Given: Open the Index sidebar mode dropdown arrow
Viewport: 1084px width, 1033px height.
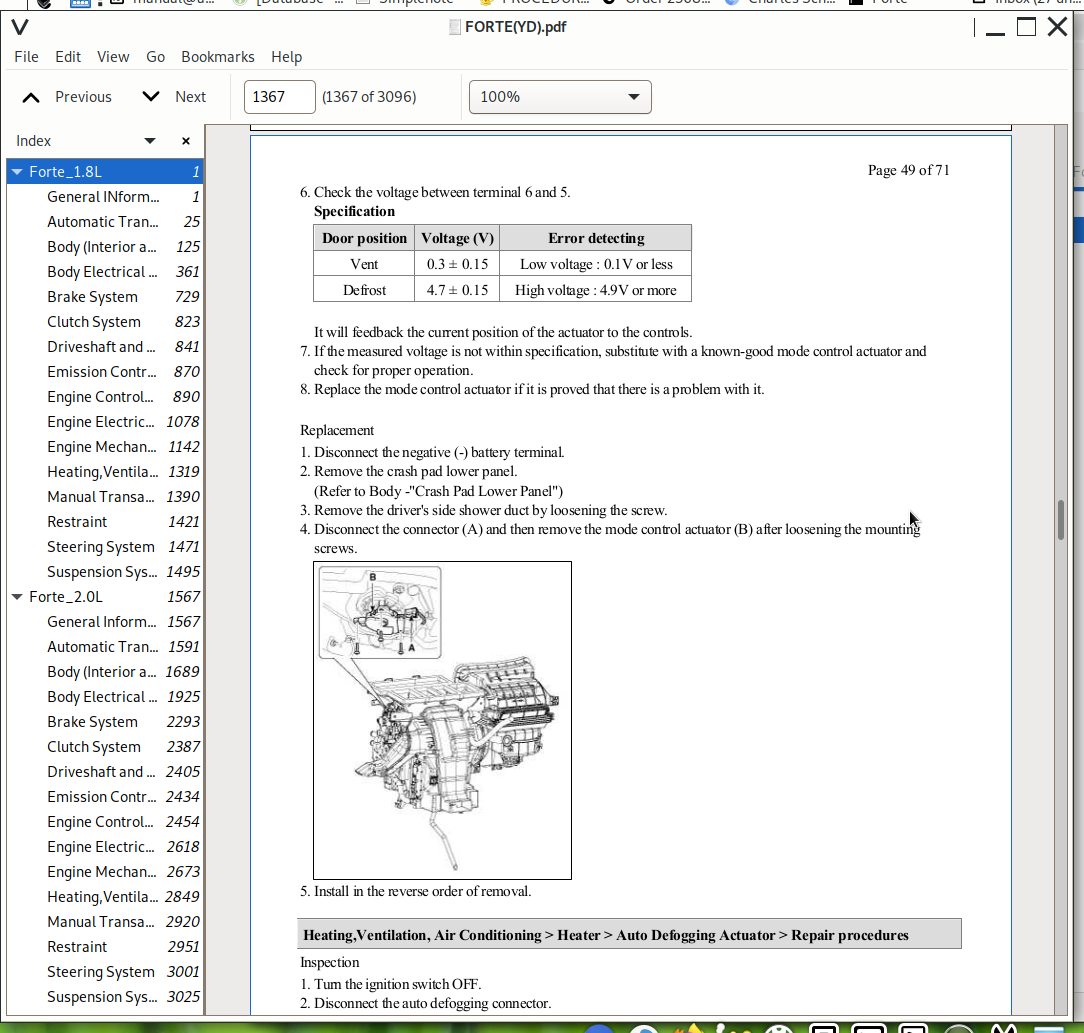Looking at the screenshot, I should click(x=150, y=141).
